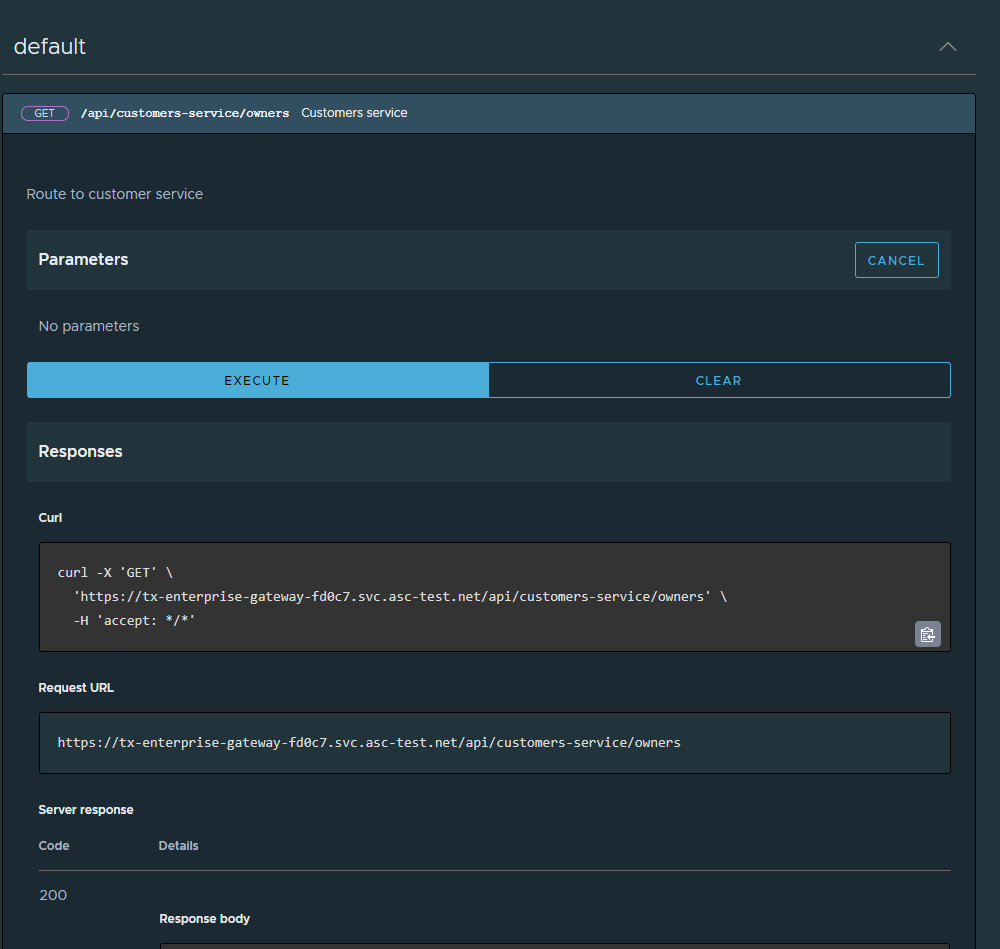Select the Request URL text field
The image size is (1000, 949).
(x=494, y=742)
